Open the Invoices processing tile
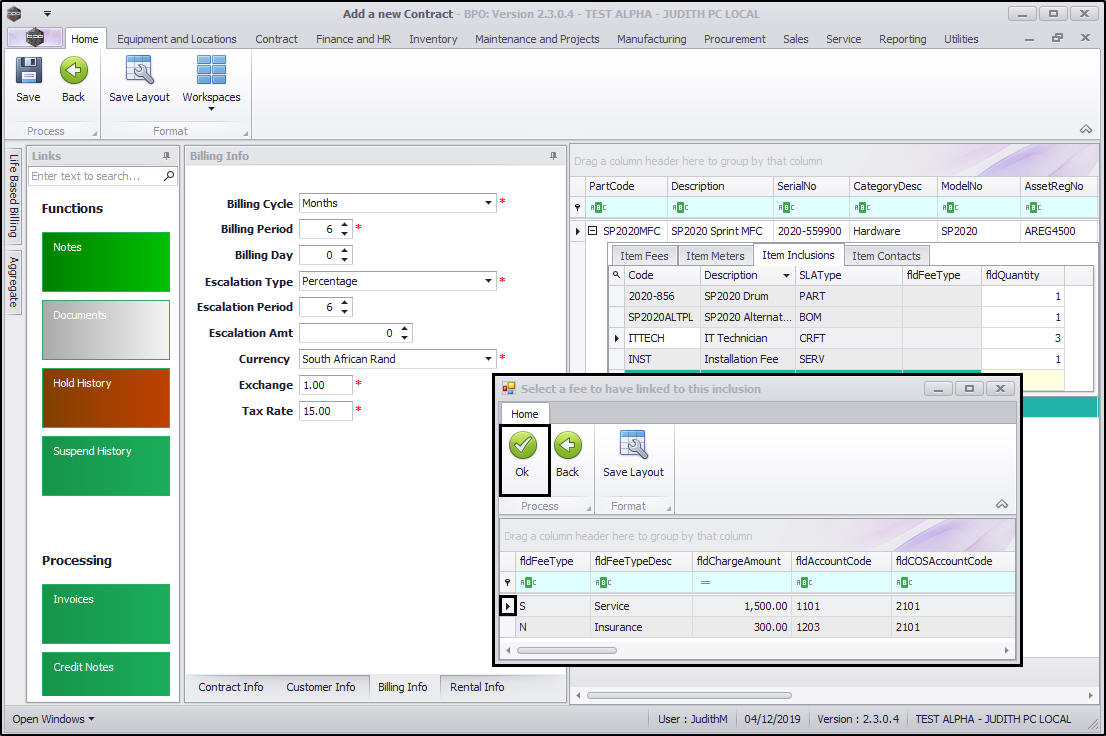This screenshot has width=1106, height=736. click(106, 613)
